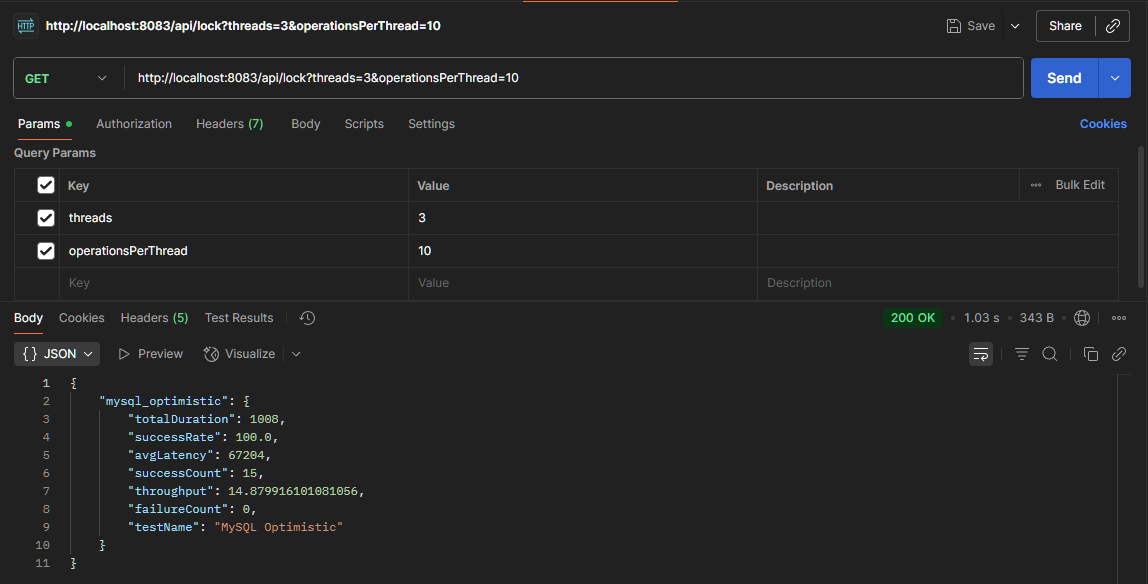Switch to the Params tab
Screen dimensions: 1148x584
point(44,124)
